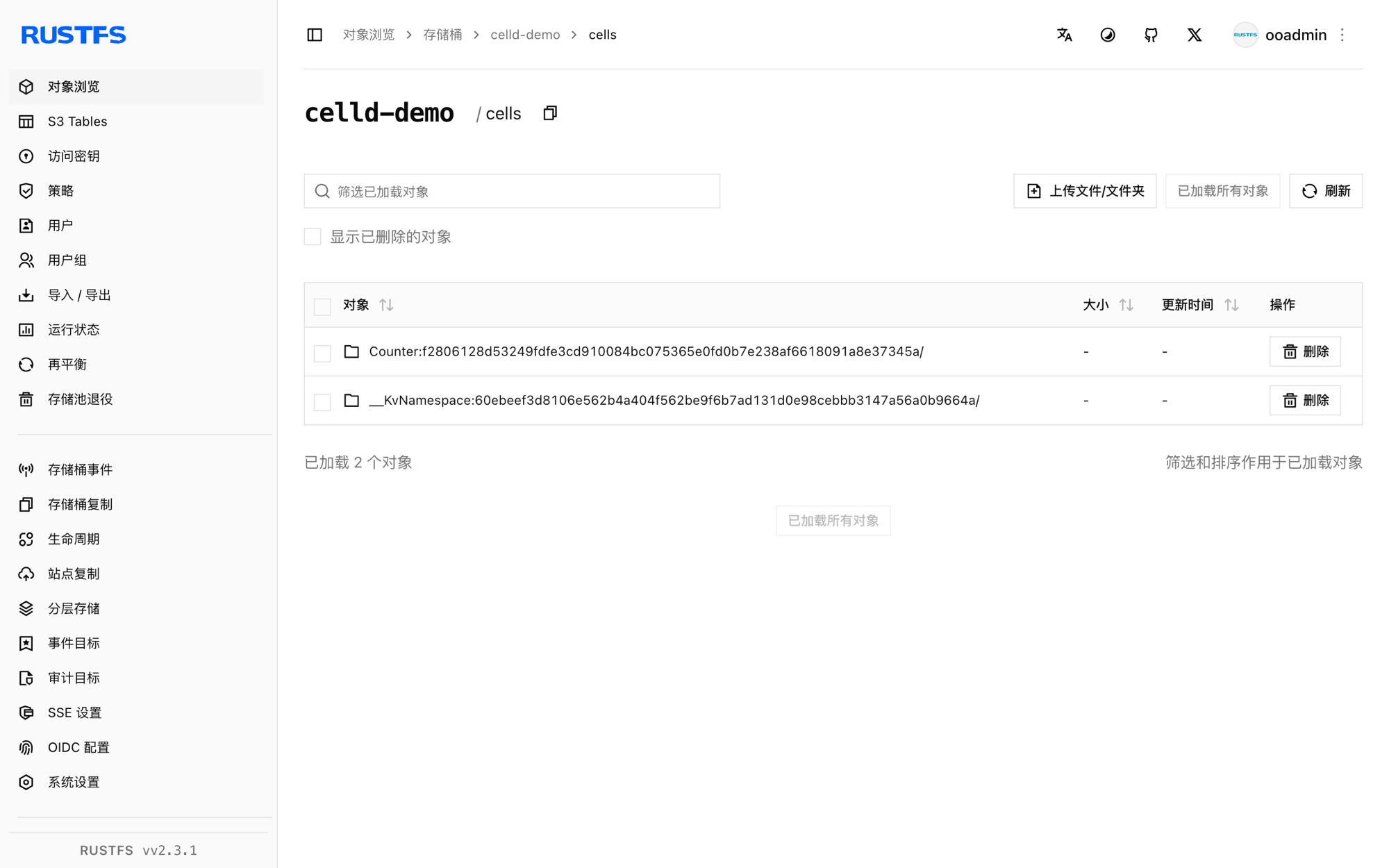This screenshot has height=868, width=1389.
Task: Click the 存储桶复制 copy icon
Action: [x=26, y=505]
